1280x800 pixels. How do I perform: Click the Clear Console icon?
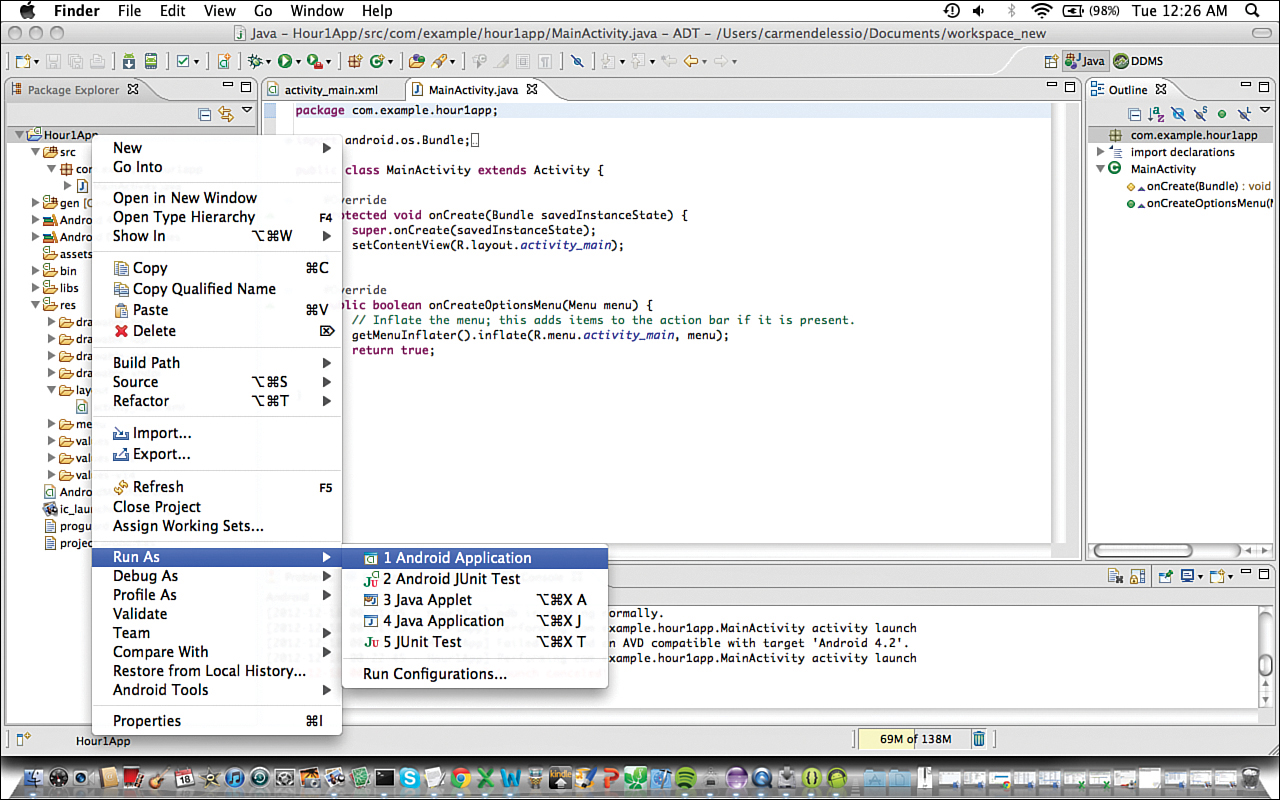[x=1115, y=577]
